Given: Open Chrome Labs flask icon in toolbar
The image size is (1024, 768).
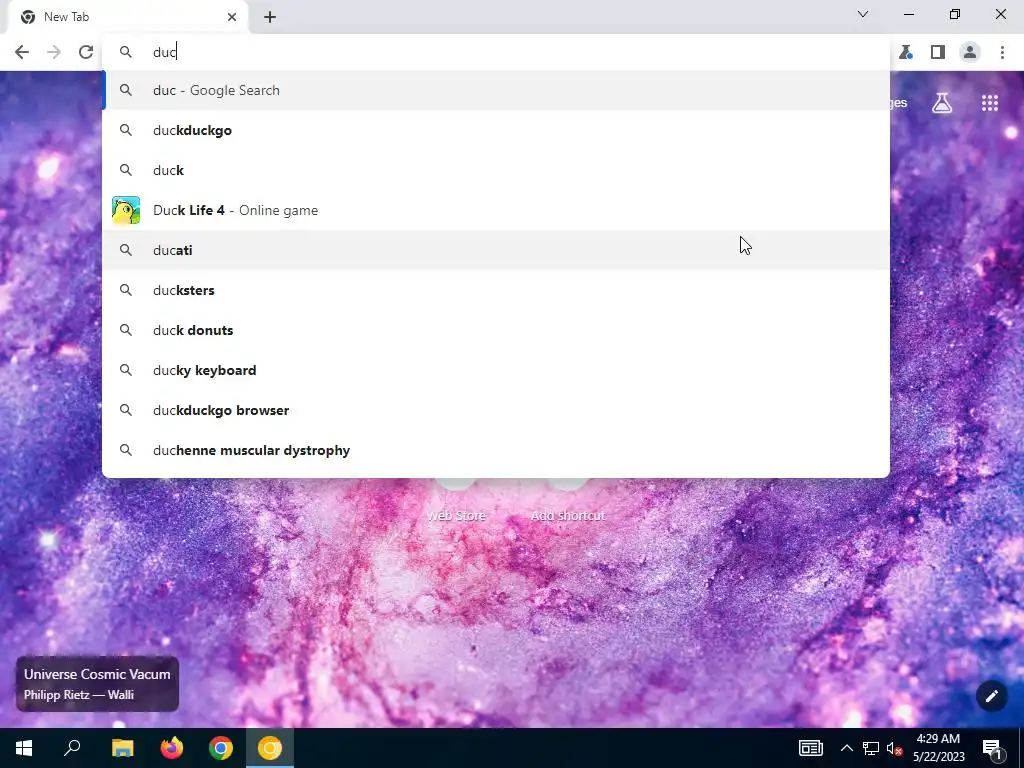Looking at the screenshot, I should point(906,52).
